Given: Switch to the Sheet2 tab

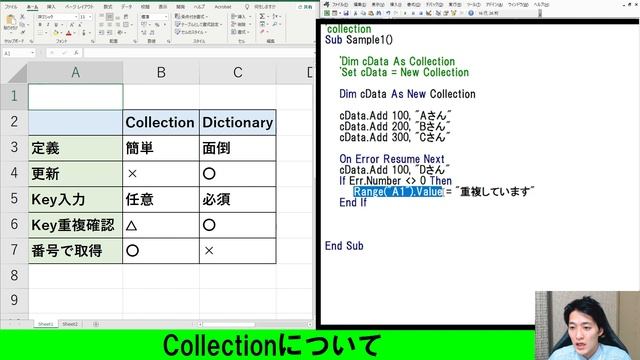Looking at the screenshot, I should 70,324.
